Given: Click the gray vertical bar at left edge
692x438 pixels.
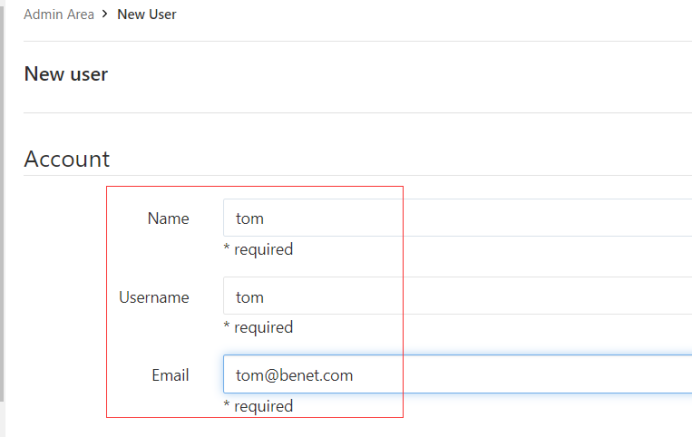Looking at the screenshot, I should point(2,200).
